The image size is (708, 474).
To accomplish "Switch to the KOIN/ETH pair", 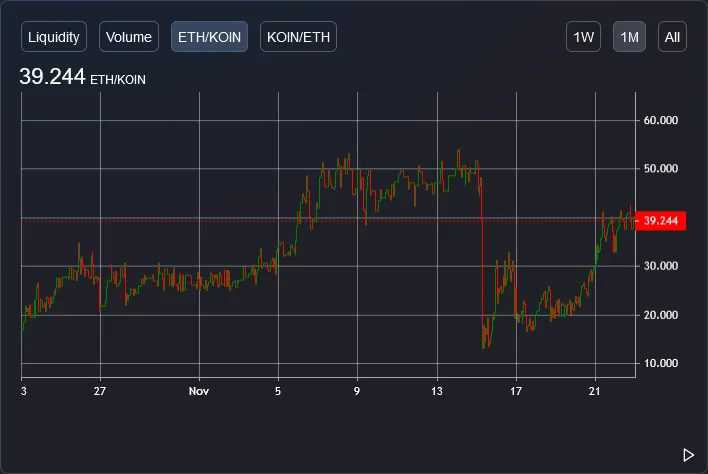I will click(298, 37).
